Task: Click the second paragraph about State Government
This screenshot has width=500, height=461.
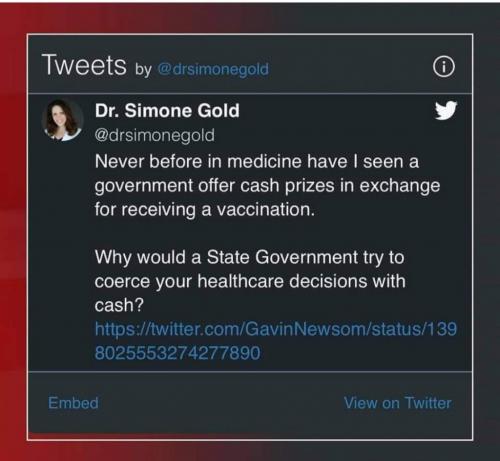Action: [250, 281]
